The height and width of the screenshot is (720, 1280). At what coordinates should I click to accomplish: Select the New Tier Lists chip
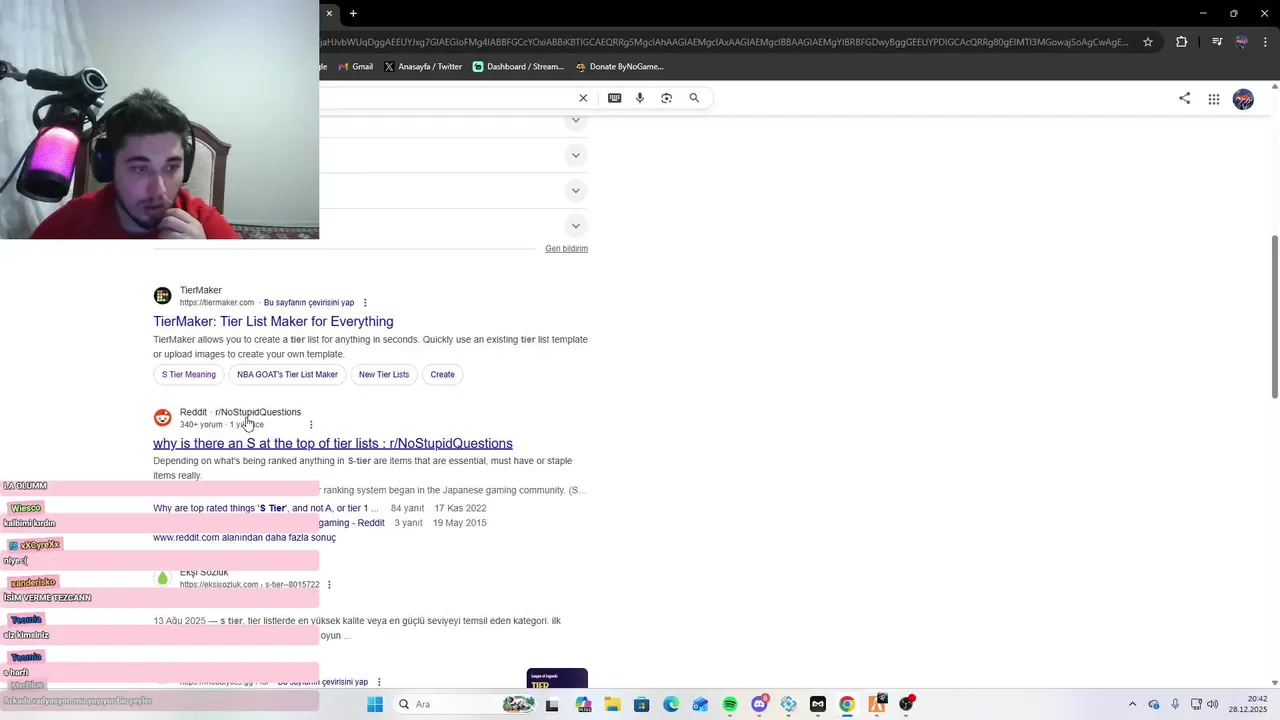384,375
